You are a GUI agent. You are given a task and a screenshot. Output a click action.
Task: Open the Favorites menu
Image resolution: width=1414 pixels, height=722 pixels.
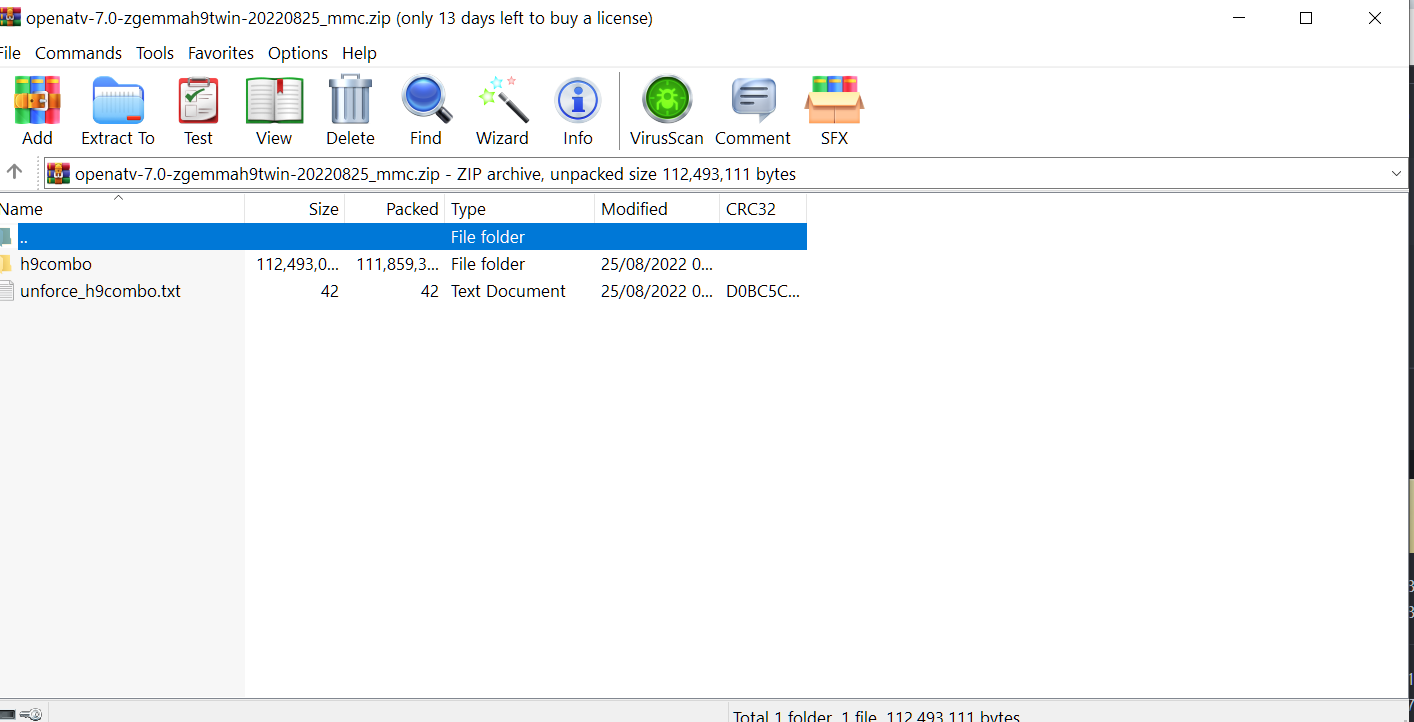click(221, 53)
